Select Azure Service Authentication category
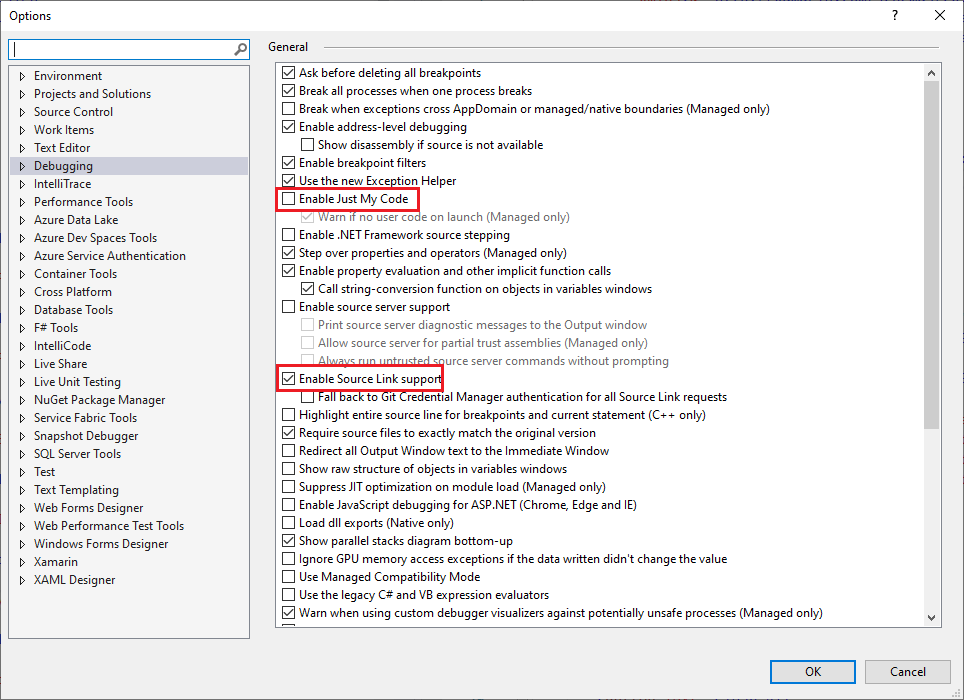 pos(109,256)
